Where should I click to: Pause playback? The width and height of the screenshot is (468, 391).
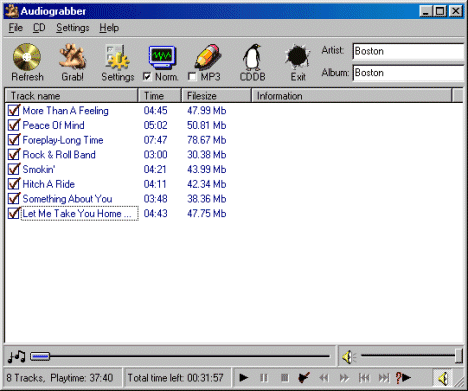[x=264, y=378]
